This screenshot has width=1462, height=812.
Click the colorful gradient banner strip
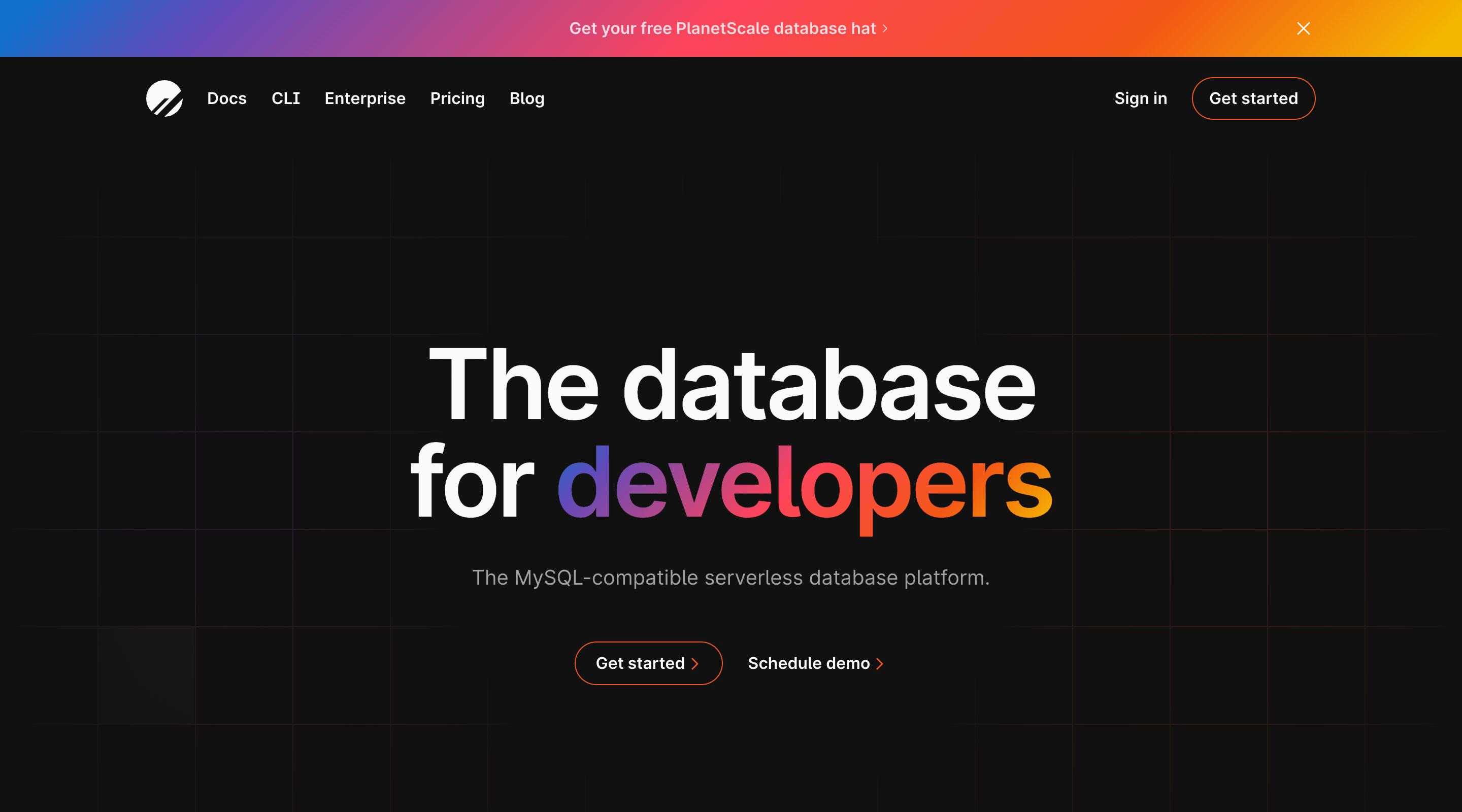pyautogui.click(x=341, y=28)
